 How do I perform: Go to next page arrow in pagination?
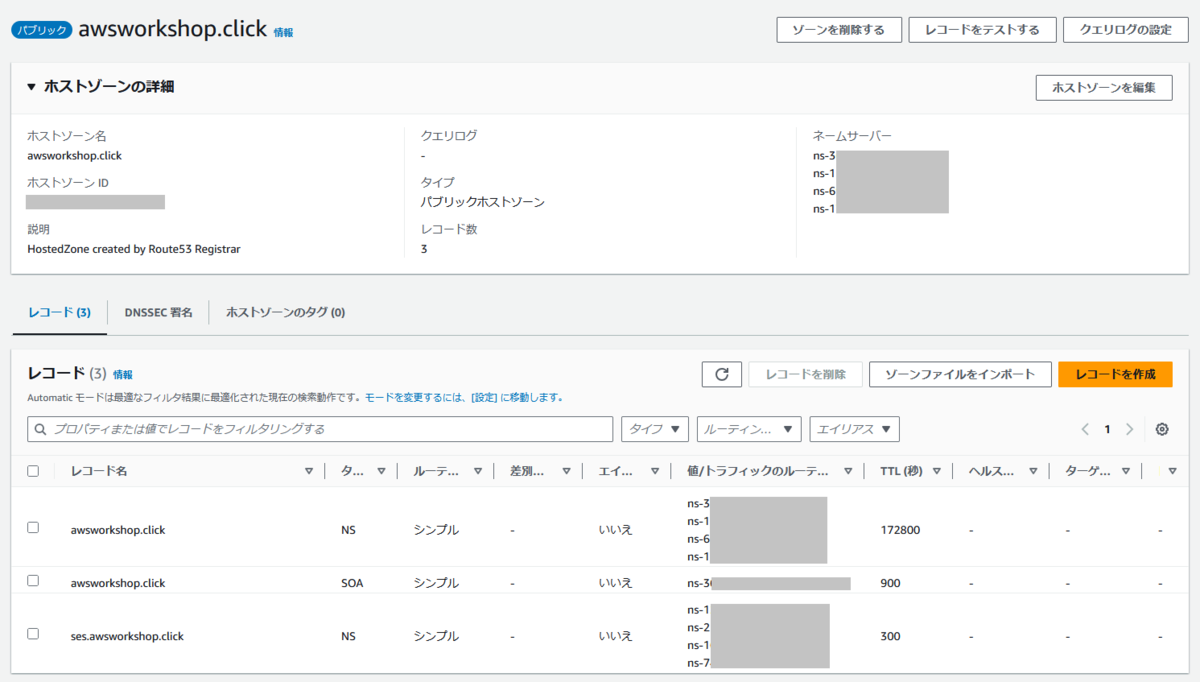click(x=1130, y=429)
